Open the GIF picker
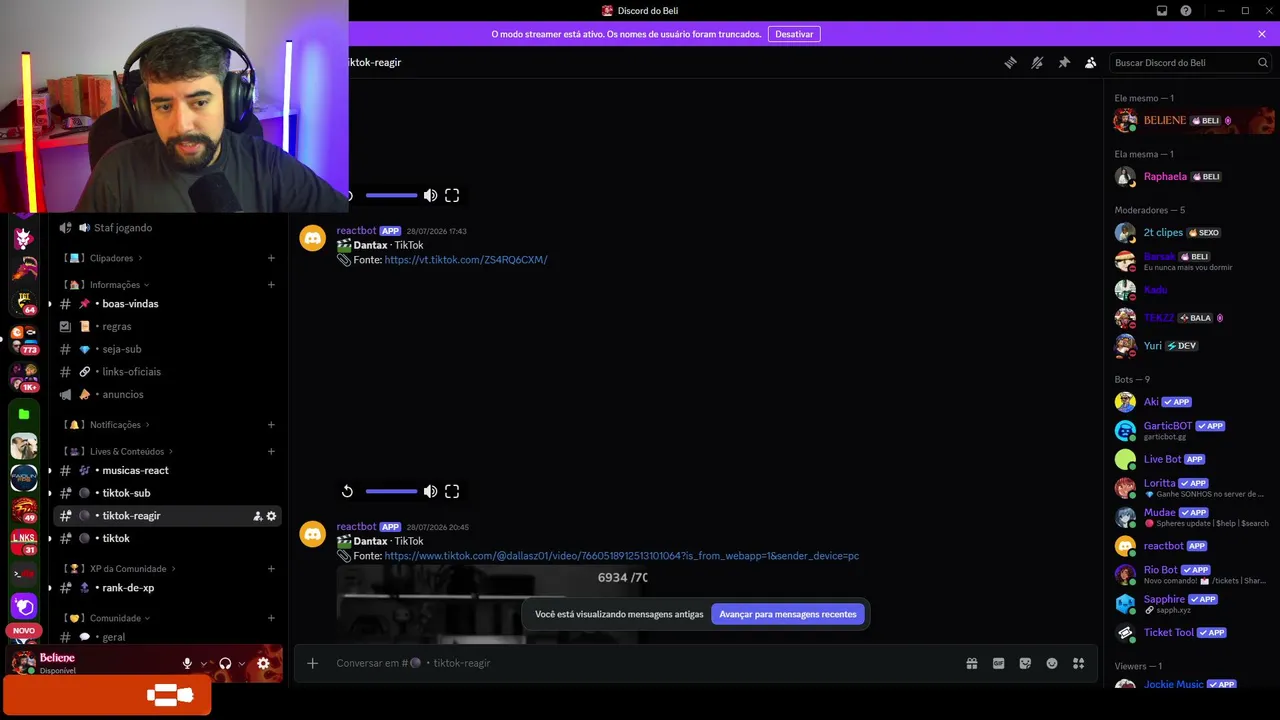1280x720 pixels. [998, 663]
